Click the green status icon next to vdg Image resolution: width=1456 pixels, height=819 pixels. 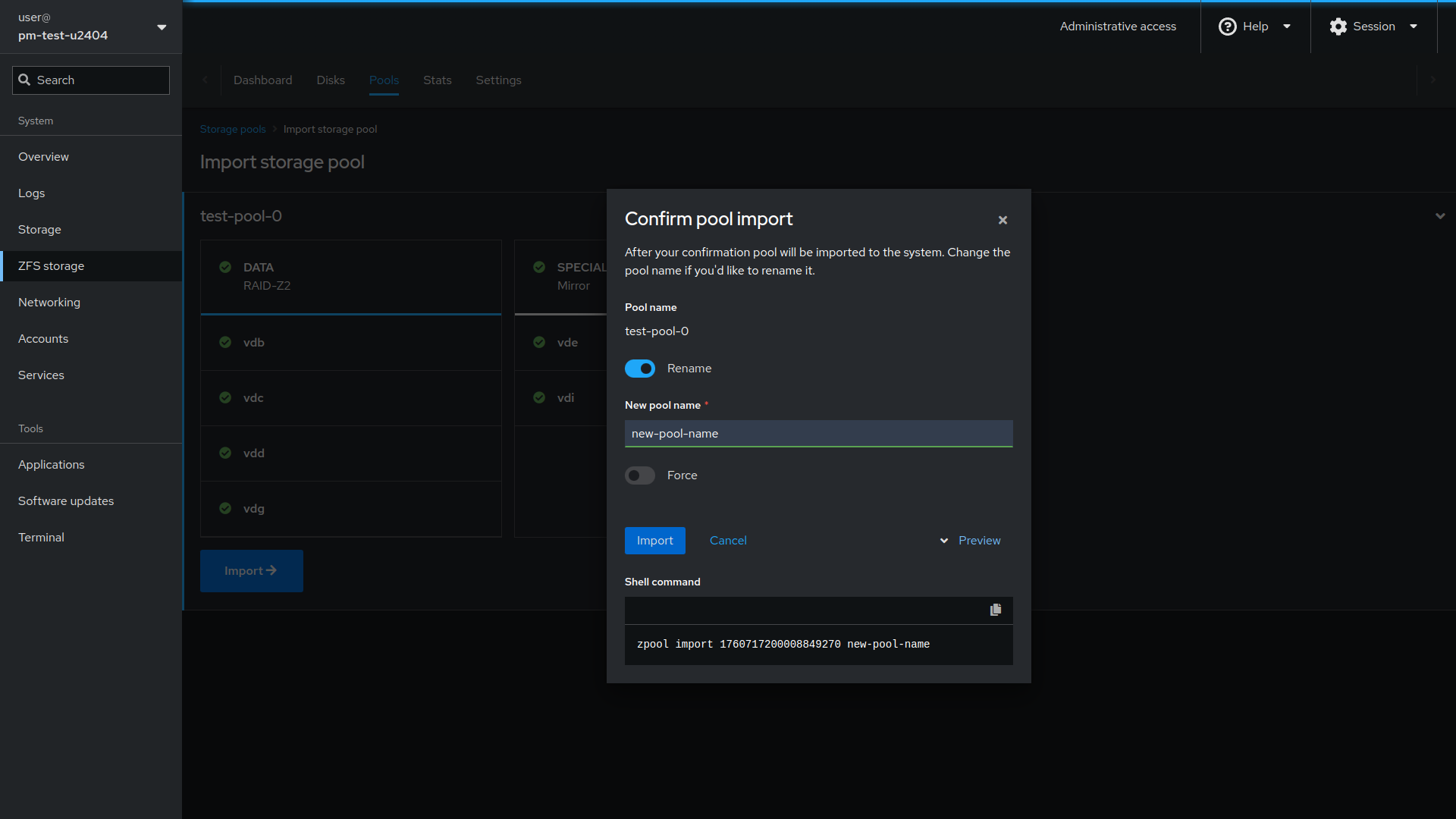pyautogui.click(x=225, y=508)
